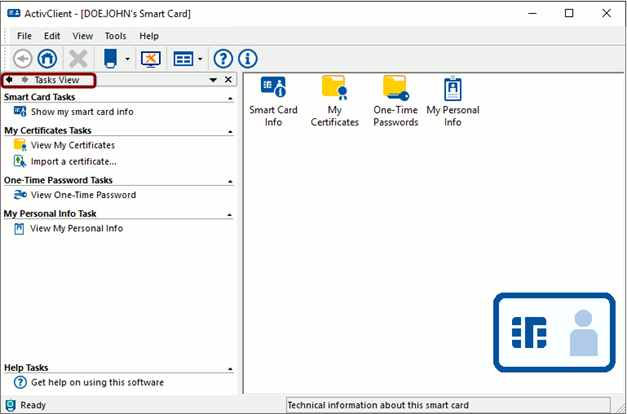Image resolution: width=627 pixels, height=414 pixels.
Task: Collapse the Smart Card Tasks section
Action: pyautogui.click(x=230, y=98)
